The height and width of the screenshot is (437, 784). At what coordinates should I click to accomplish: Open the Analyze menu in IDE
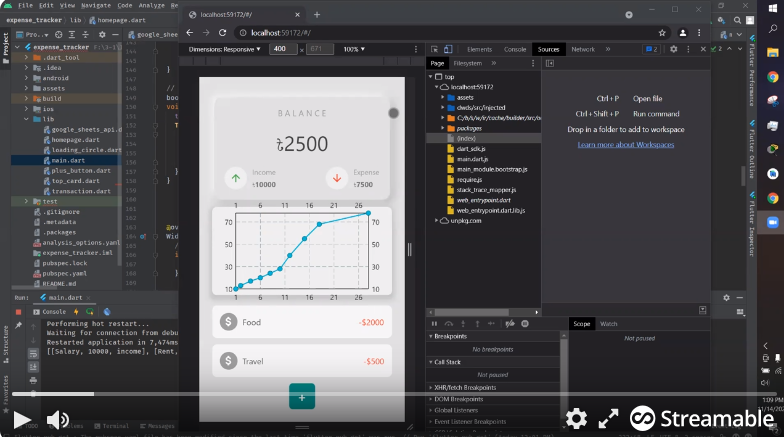[x=151, y=6]
